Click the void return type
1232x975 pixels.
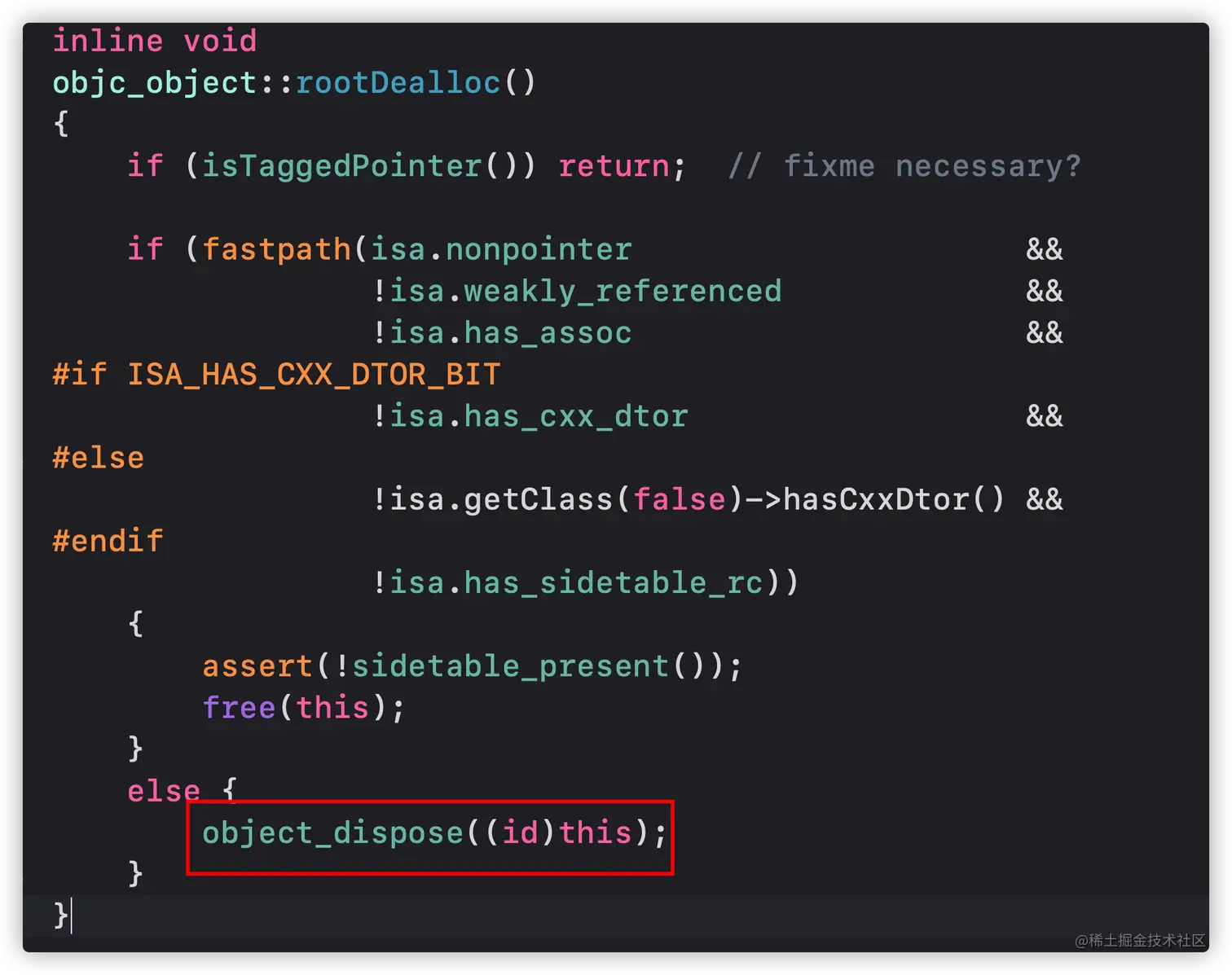220,41
